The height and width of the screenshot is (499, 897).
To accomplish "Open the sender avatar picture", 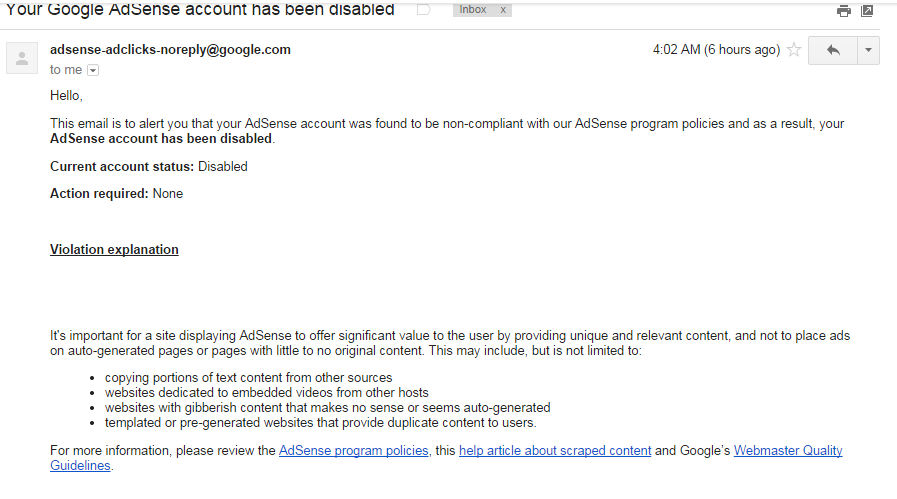I will 22,58.
